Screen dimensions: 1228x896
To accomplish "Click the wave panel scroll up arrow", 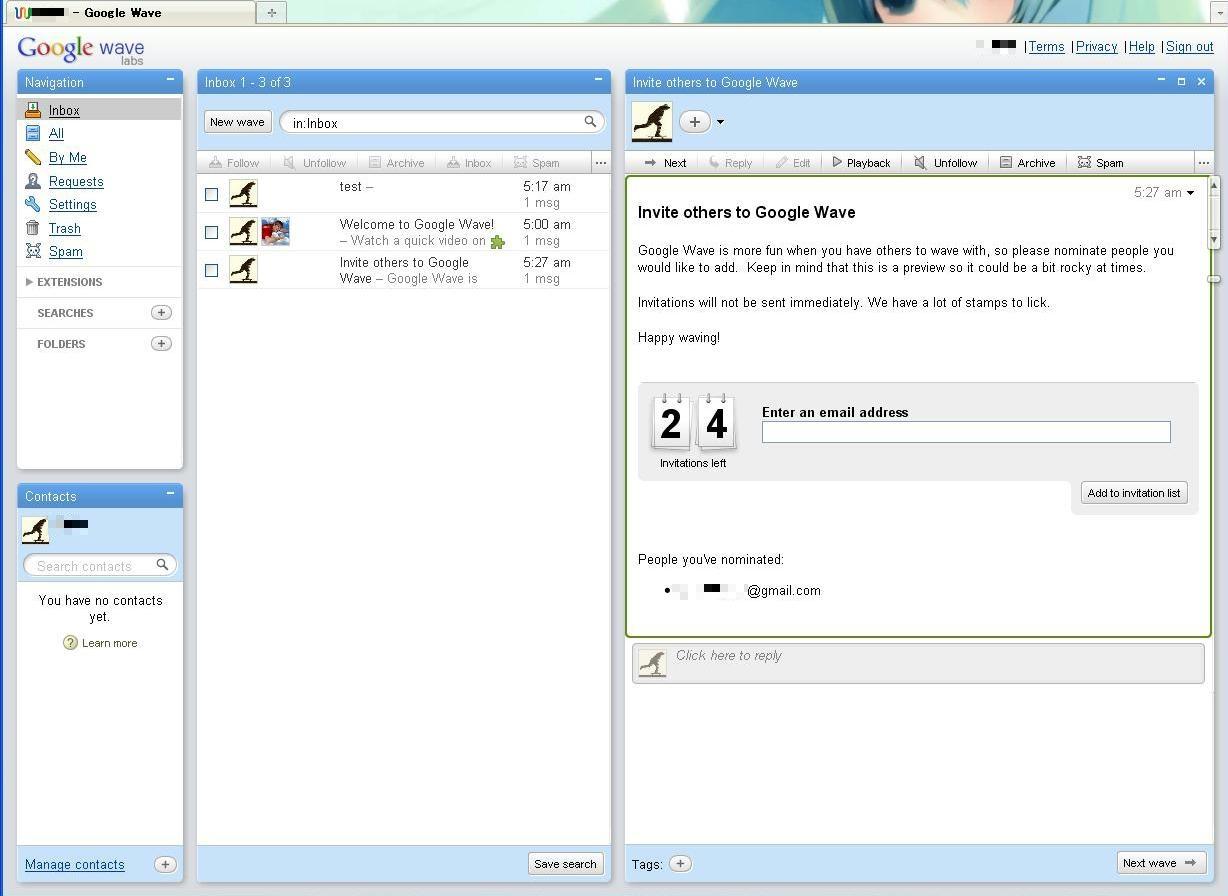I will pos(1215,185).
